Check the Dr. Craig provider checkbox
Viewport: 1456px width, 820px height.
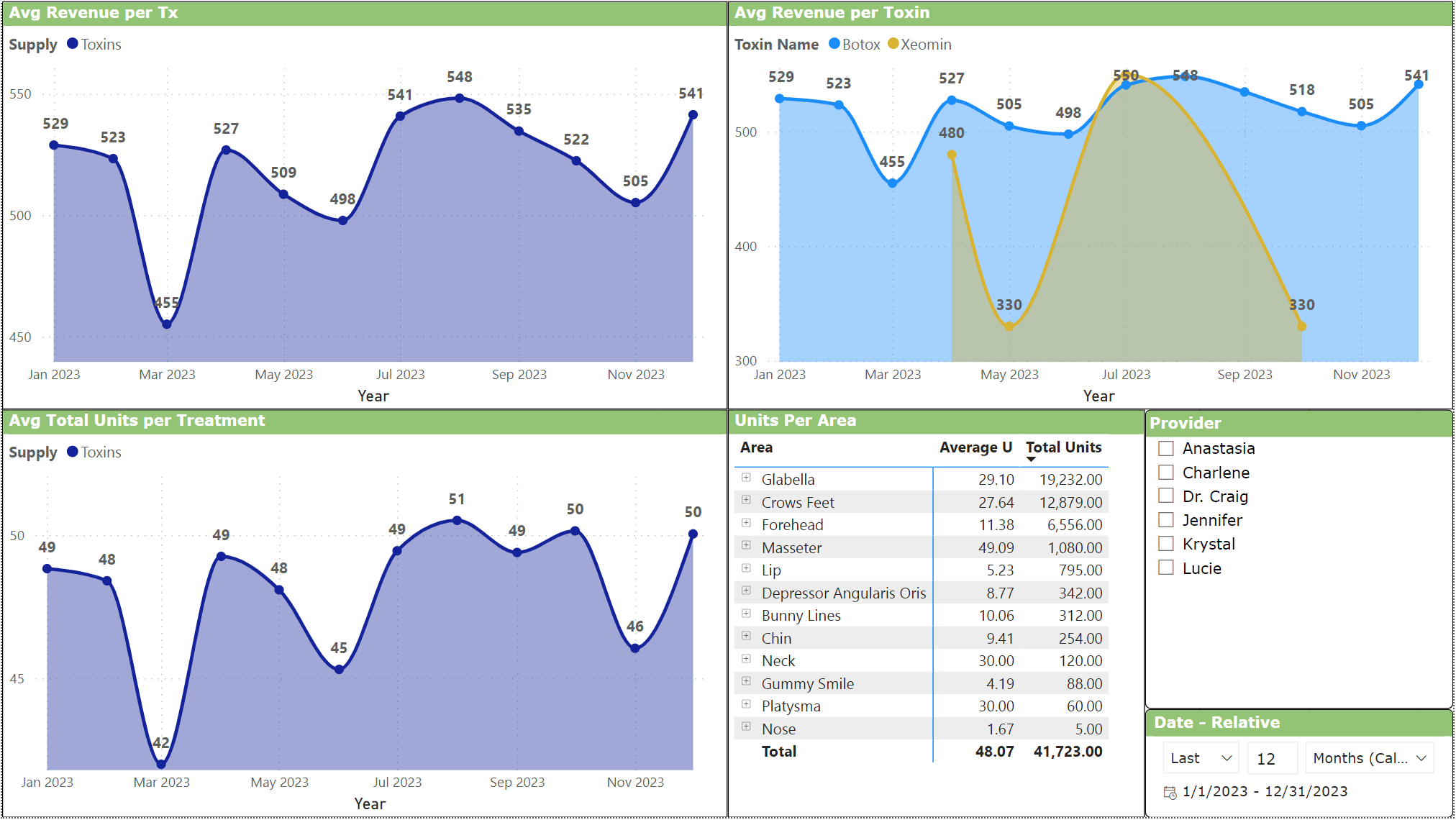[1166, 496]
